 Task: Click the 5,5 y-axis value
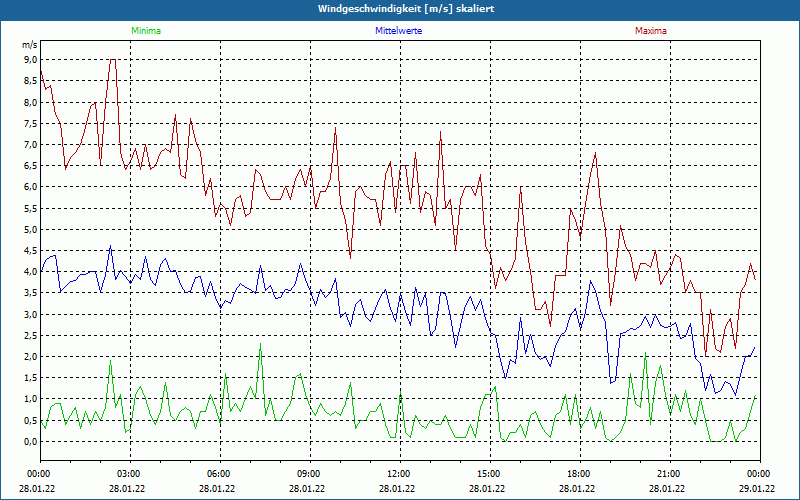coord(31,208)
